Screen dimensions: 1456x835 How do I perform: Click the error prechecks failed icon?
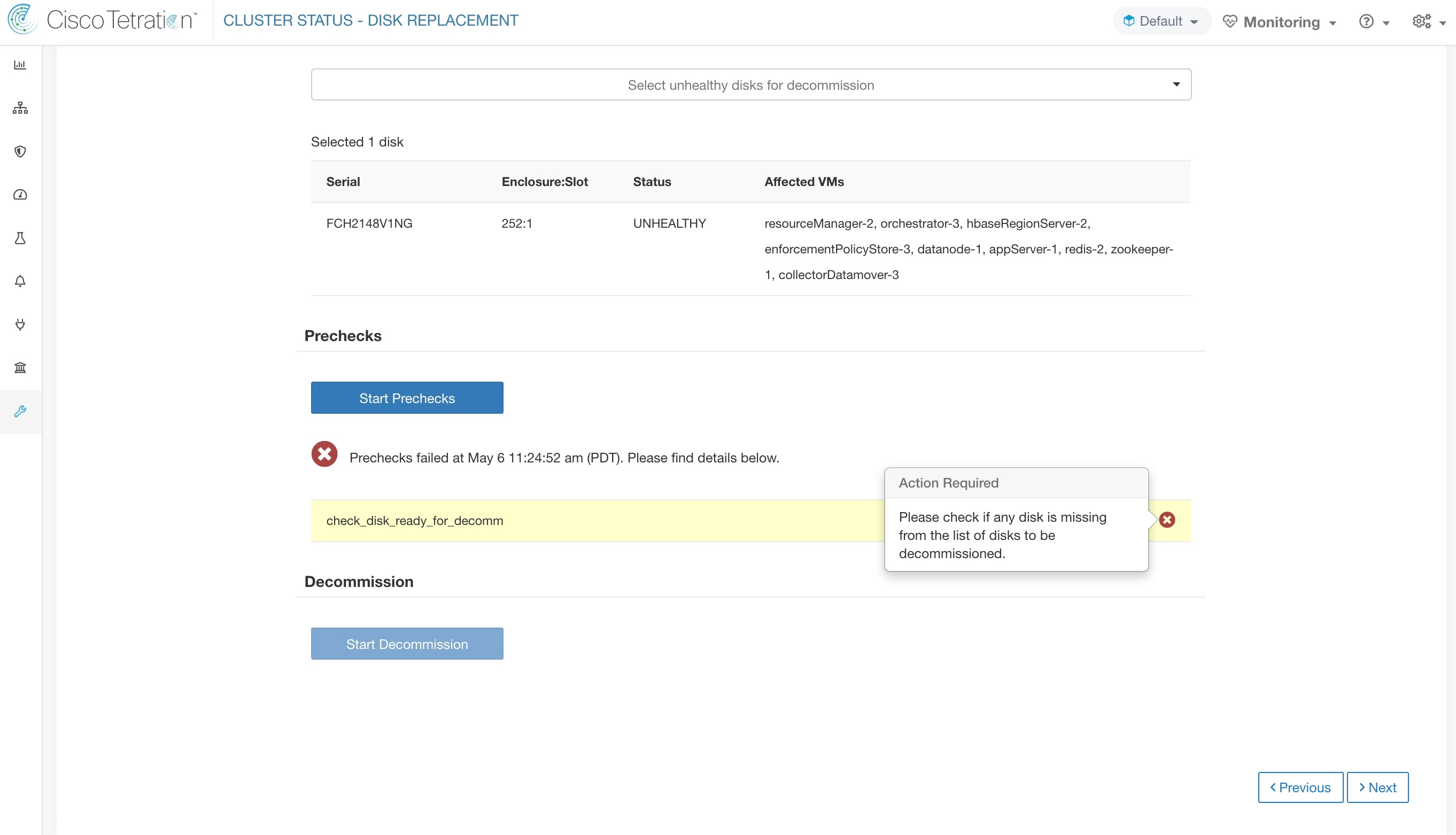[325, 455]
